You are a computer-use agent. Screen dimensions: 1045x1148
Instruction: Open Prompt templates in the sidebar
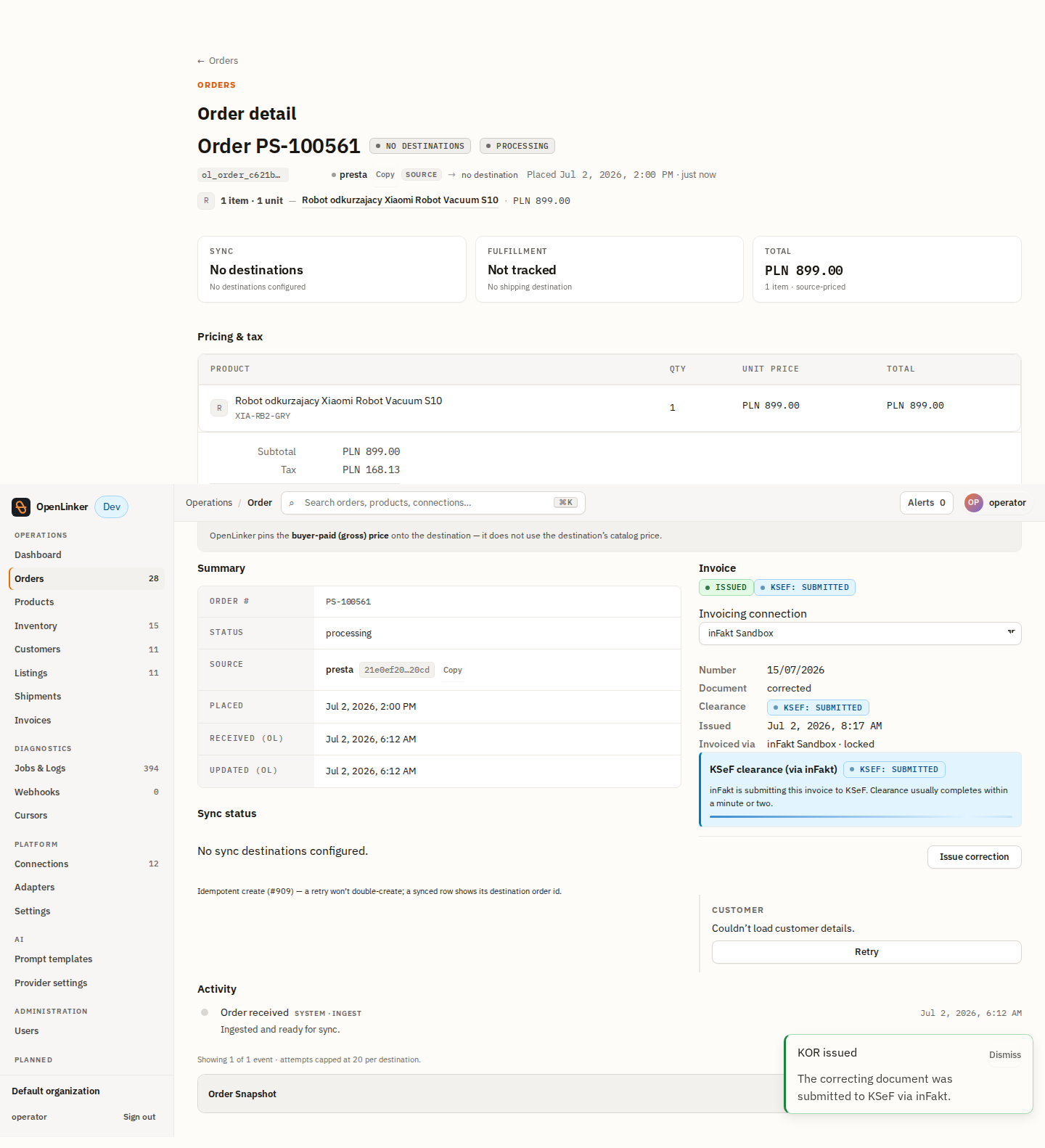(86, 959)
